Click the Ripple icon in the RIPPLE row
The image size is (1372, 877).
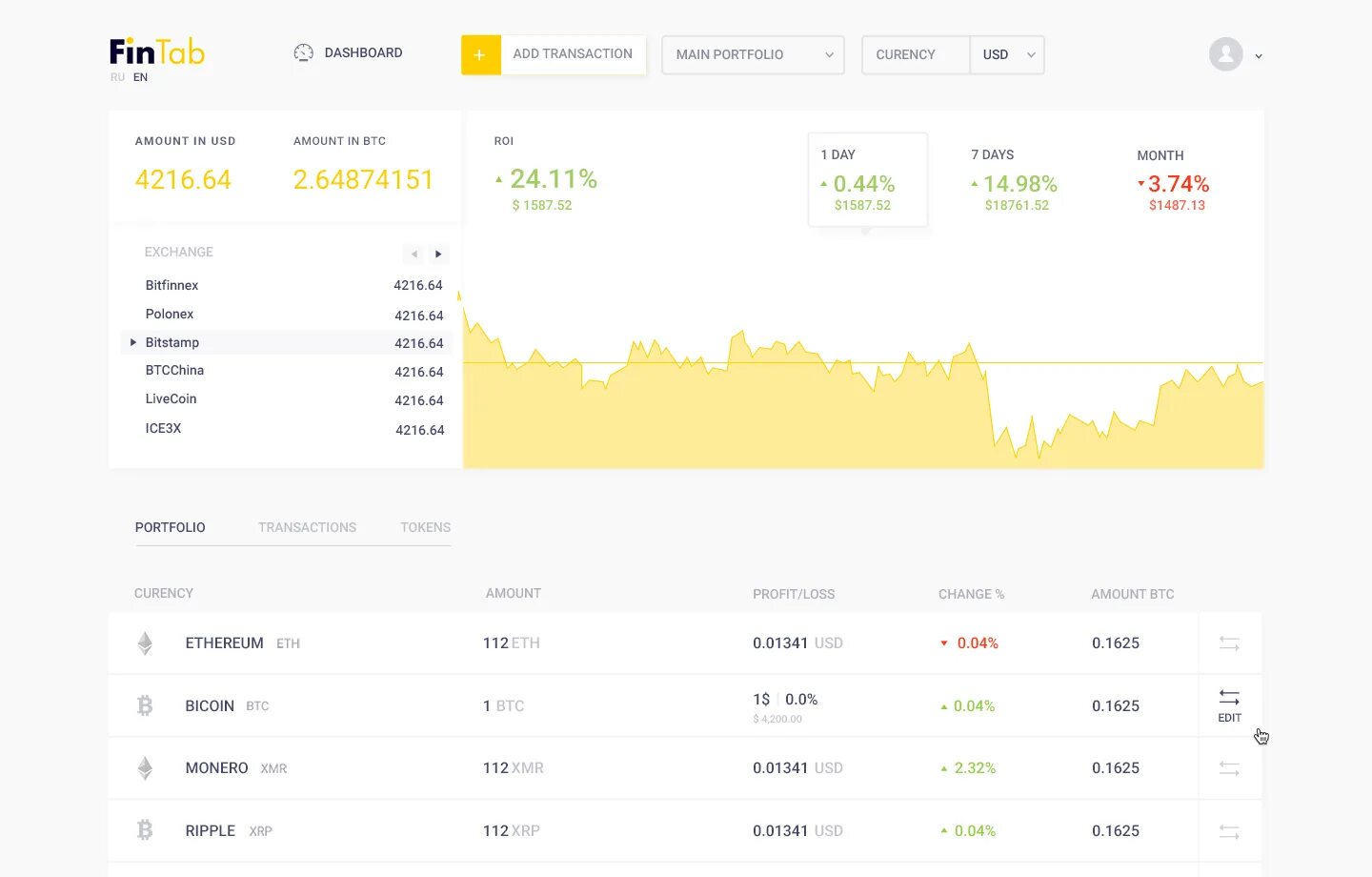click(x=145, y=830)
